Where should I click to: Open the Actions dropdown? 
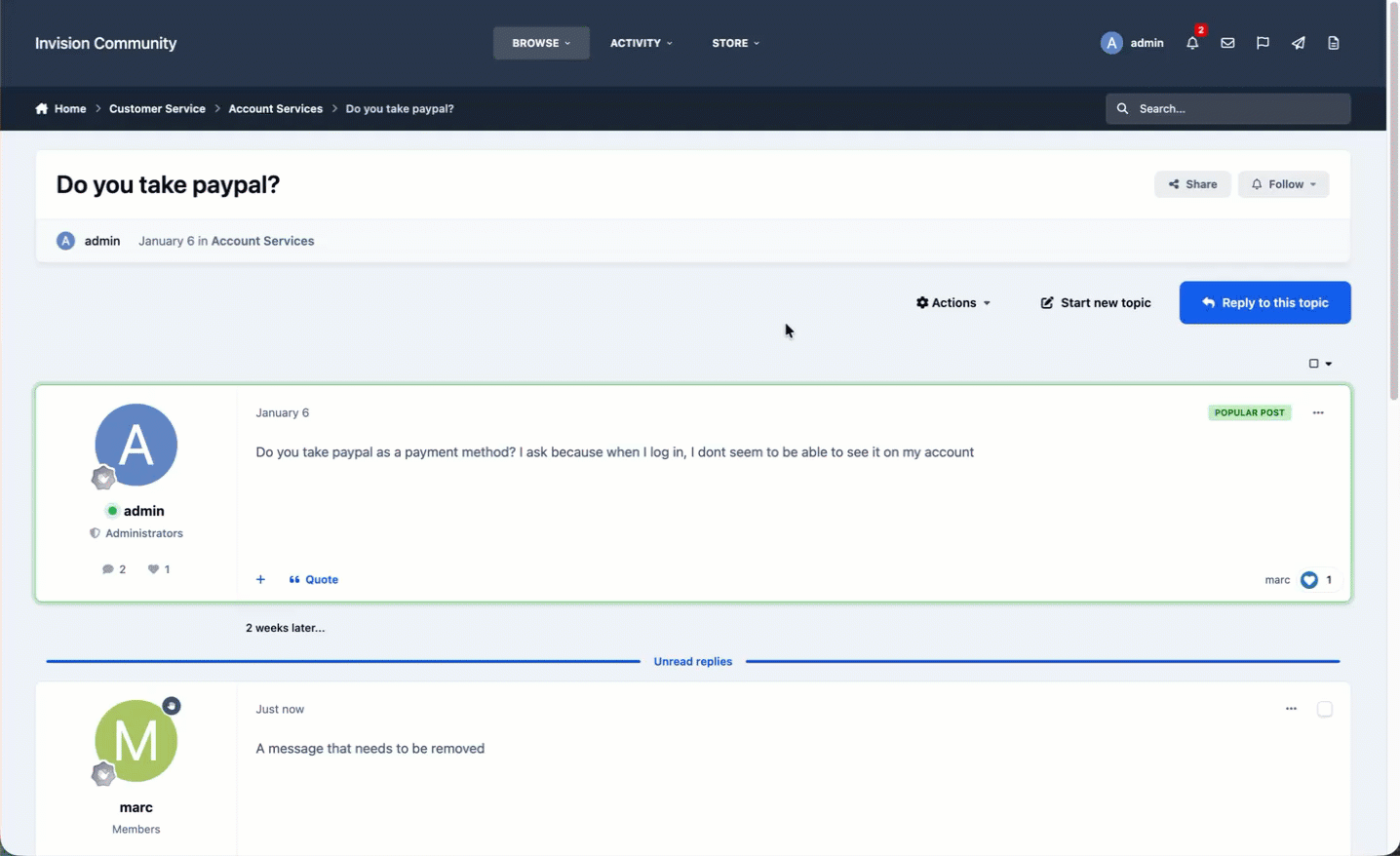coord(953,303)
